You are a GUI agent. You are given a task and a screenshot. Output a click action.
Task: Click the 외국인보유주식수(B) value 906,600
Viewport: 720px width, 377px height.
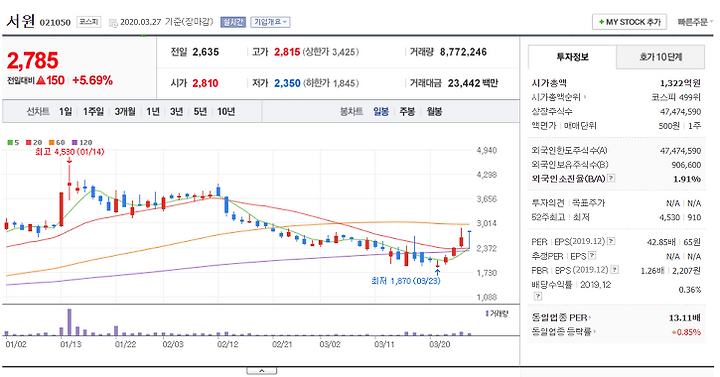[686, 164]
